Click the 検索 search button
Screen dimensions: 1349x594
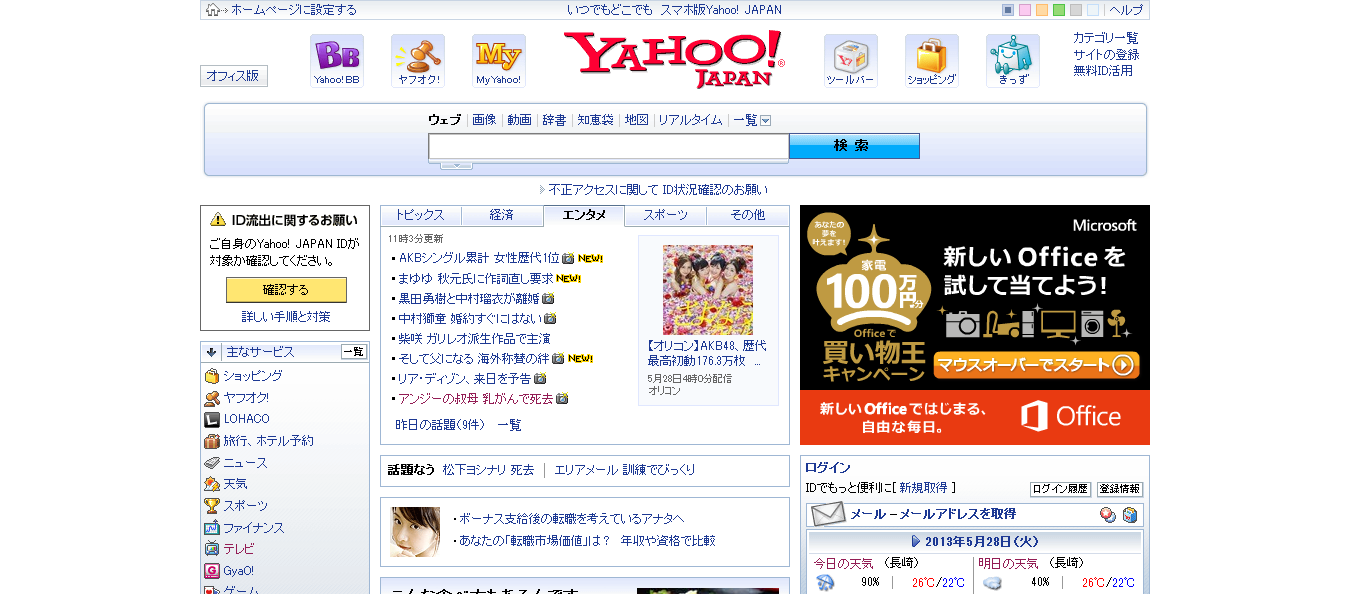854,146
